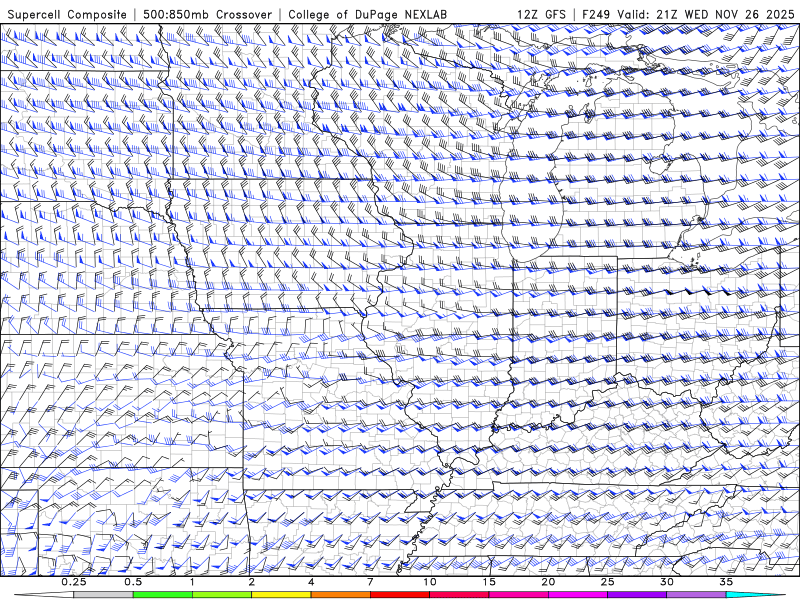Viewport: 800px width, 600px height.
Task: Click the 'Supercell Composite' title text
Action: point(67,14)
